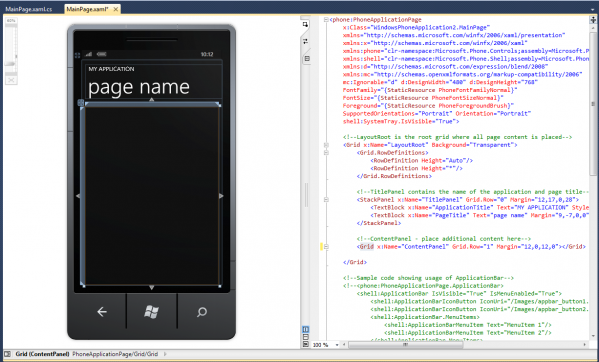Switch to the MainPage.xaml.cs tab
The image size is (599, 362).
[x=29, y=9]
